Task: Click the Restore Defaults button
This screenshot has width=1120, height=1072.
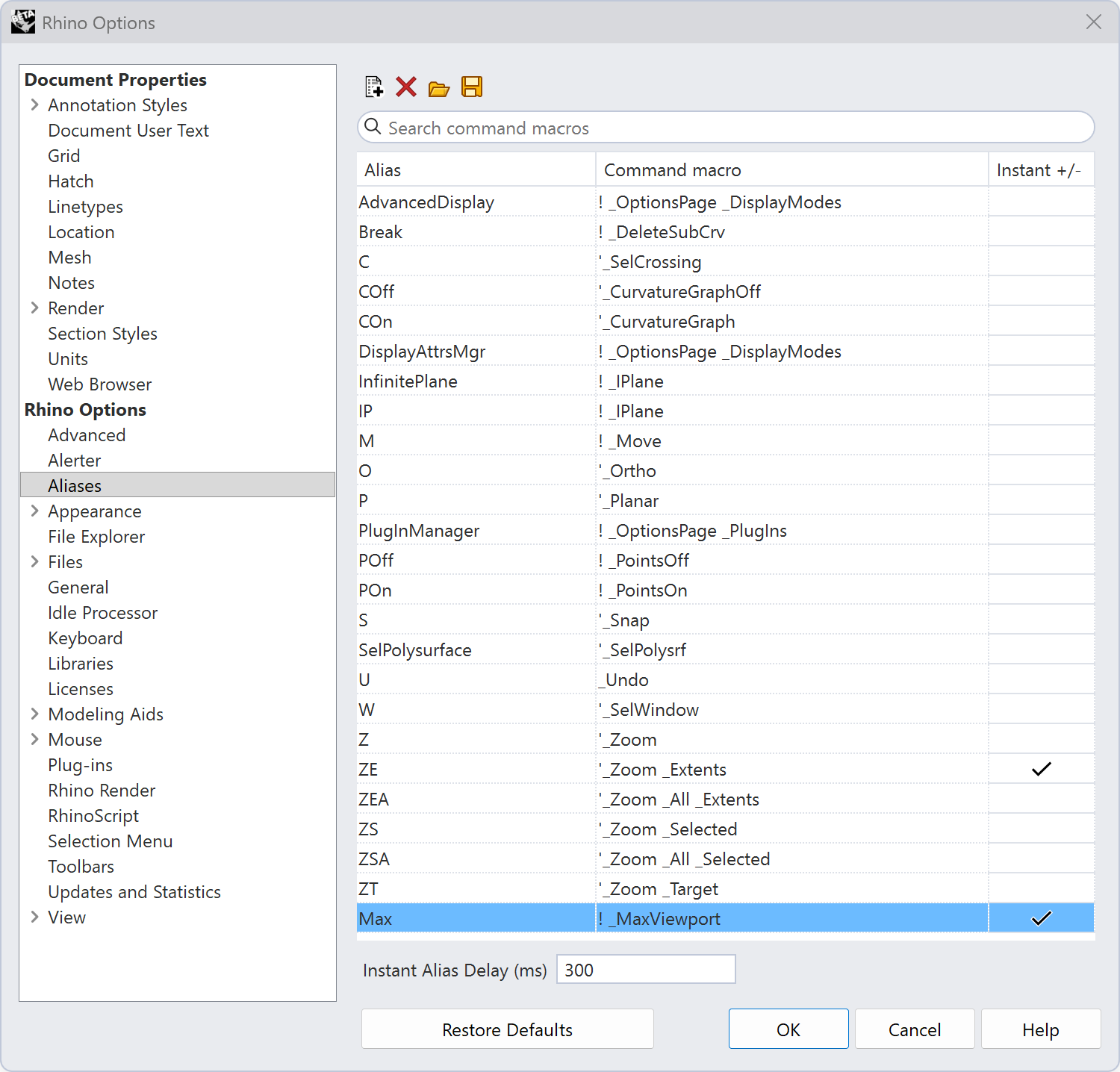Action: coord(508,1029)
